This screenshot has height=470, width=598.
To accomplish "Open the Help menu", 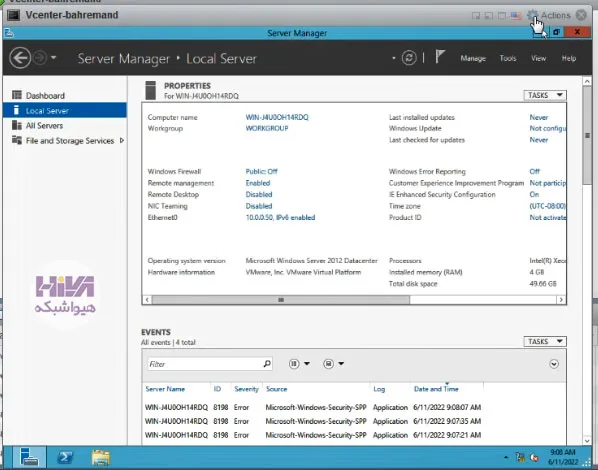I will pos(569,58).
